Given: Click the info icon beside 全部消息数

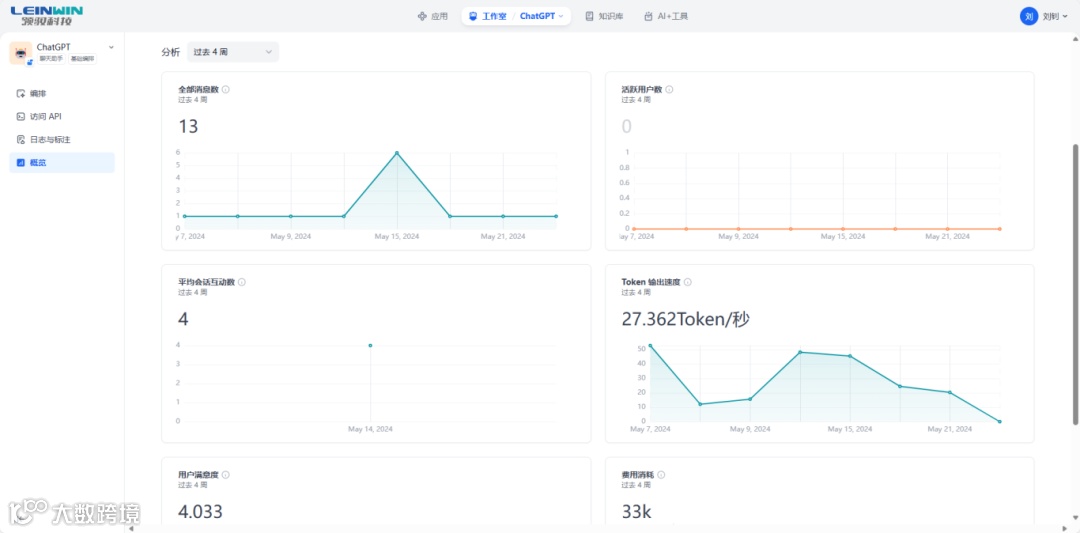Looking at the screenshot, I should 226,90.
